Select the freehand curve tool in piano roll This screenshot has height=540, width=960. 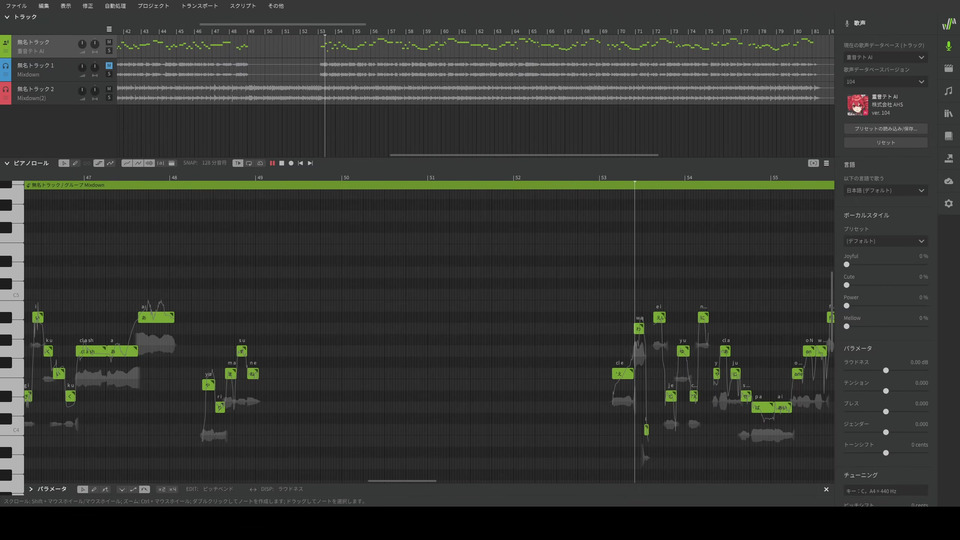110,163
